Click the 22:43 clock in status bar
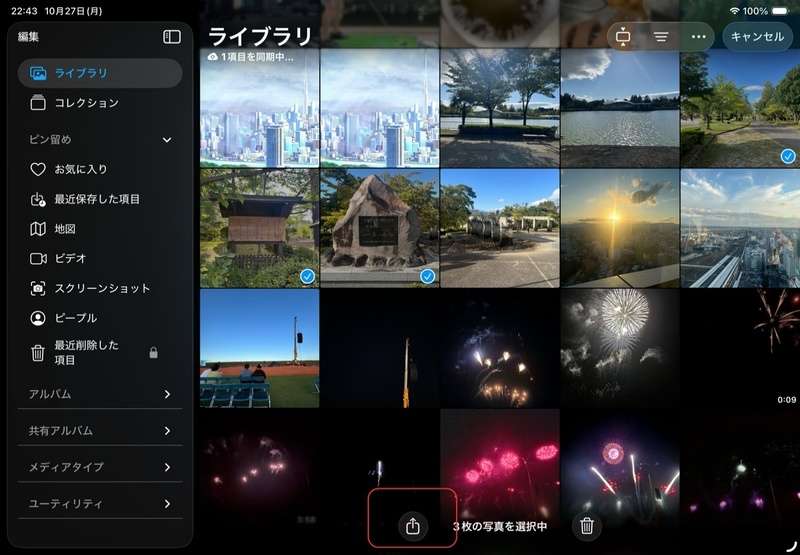Image resolution: width=800 pixels, height=555 pixels. pyautogui.click(x=24, y=11)
